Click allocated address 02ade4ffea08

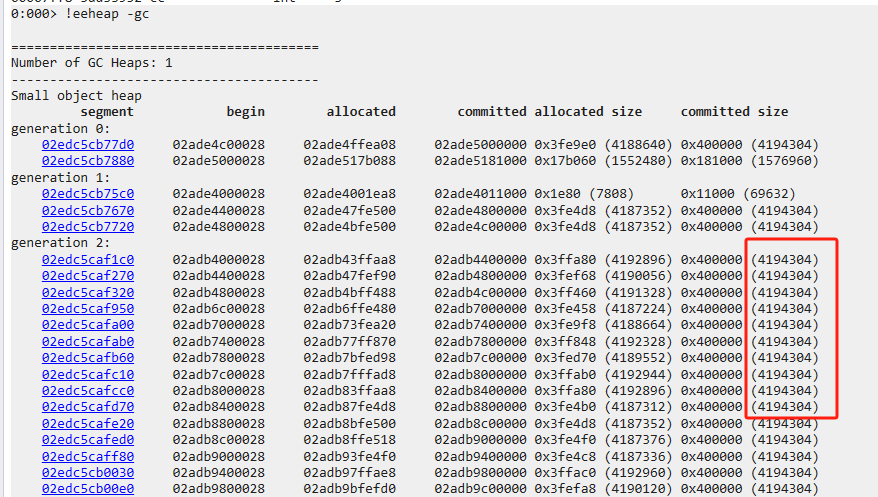(349, 144)
